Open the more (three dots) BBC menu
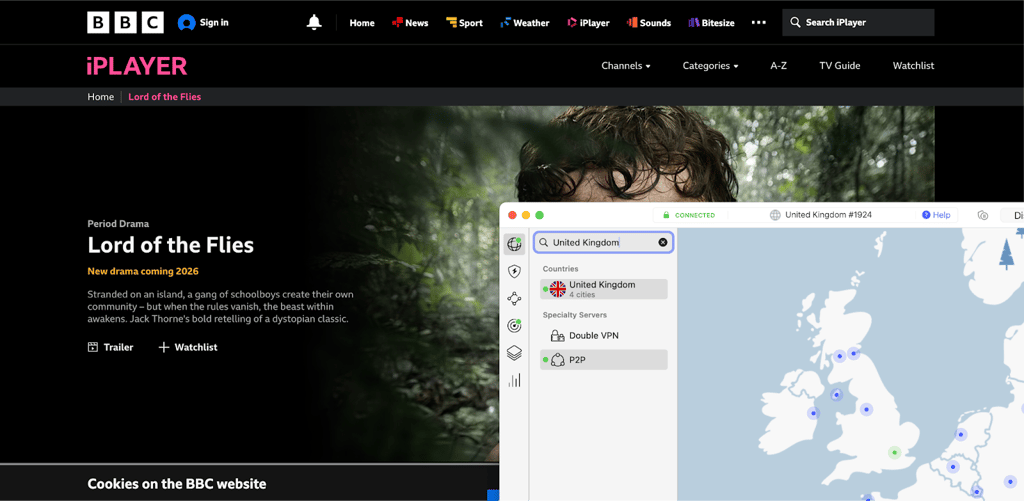 758,22
